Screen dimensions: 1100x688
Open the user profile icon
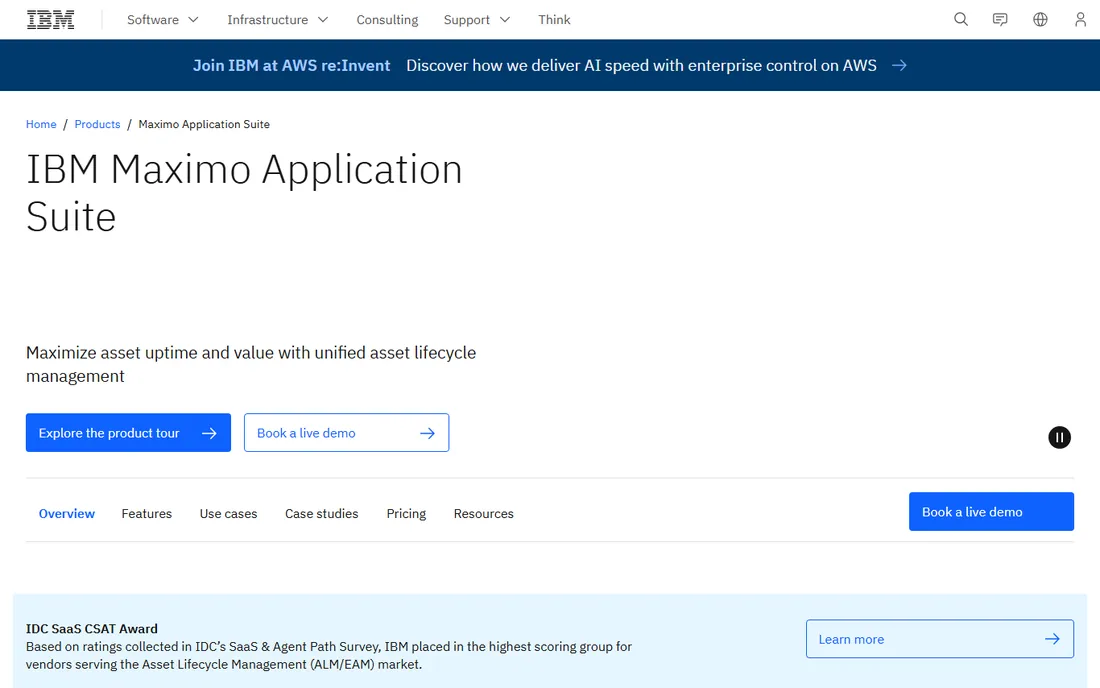click(x=1080, y=20)
